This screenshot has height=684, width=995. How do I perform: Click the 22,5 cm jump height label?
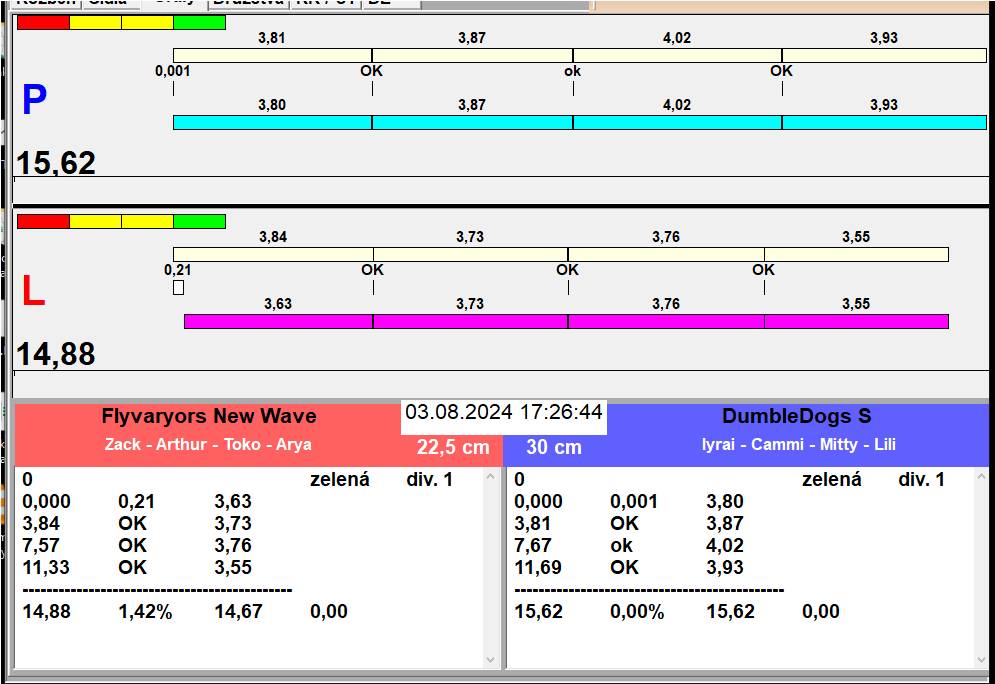[x=453, y=447]
